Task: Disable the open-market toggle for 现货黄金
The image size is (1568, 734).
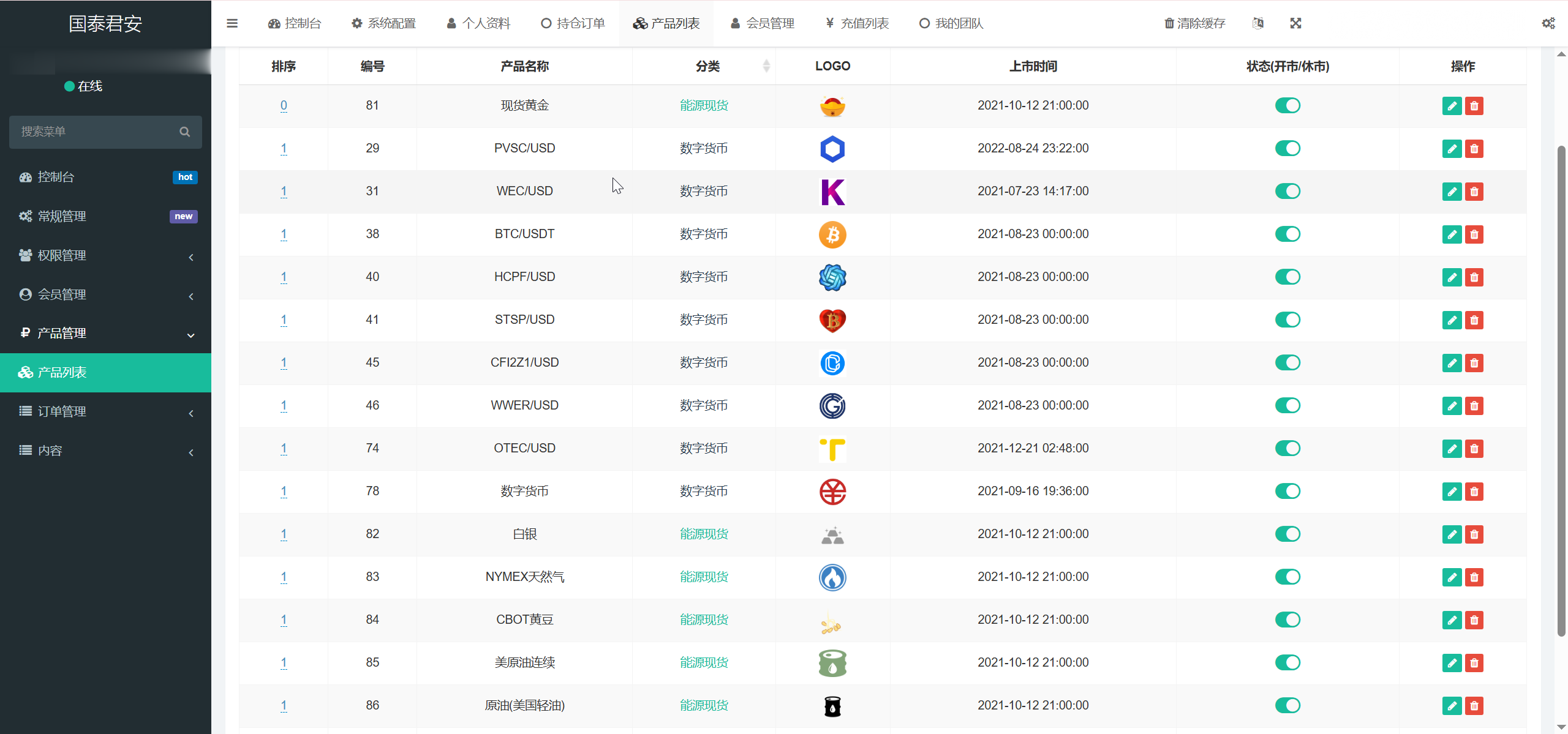Action: pos(1288,105)
